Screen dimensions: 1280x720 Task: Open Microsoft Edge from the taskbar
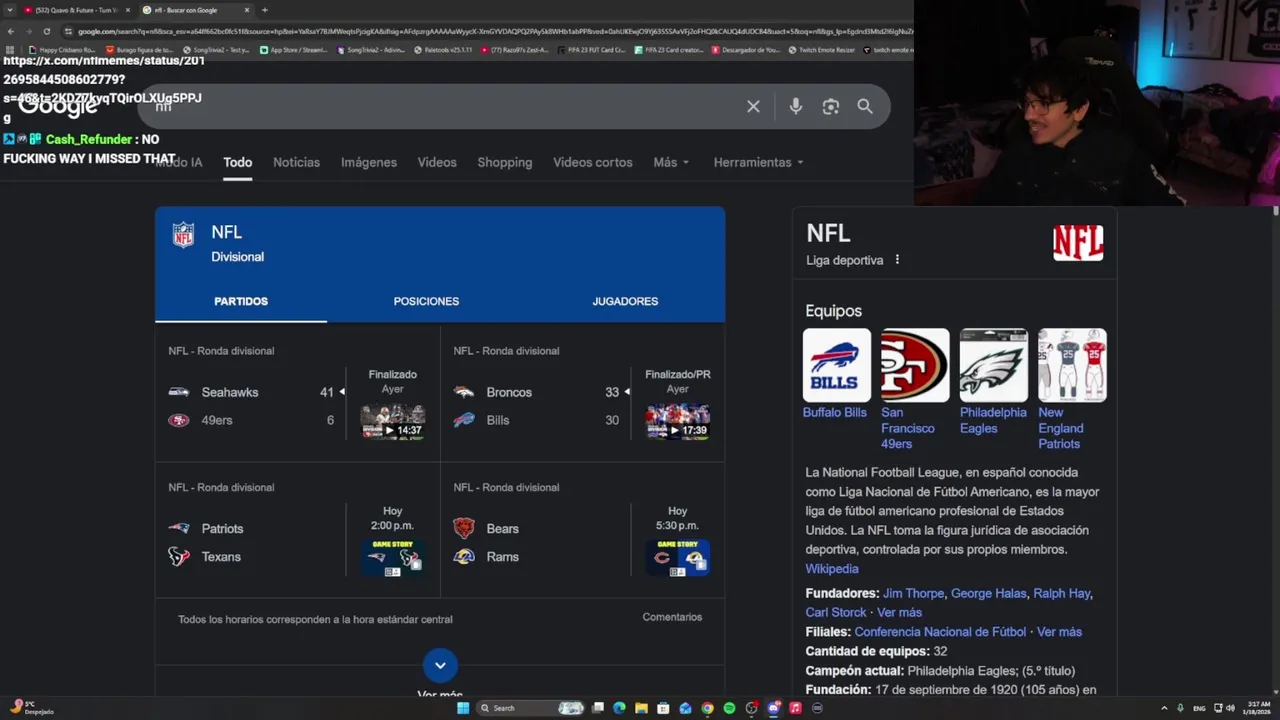pos(619,708)
